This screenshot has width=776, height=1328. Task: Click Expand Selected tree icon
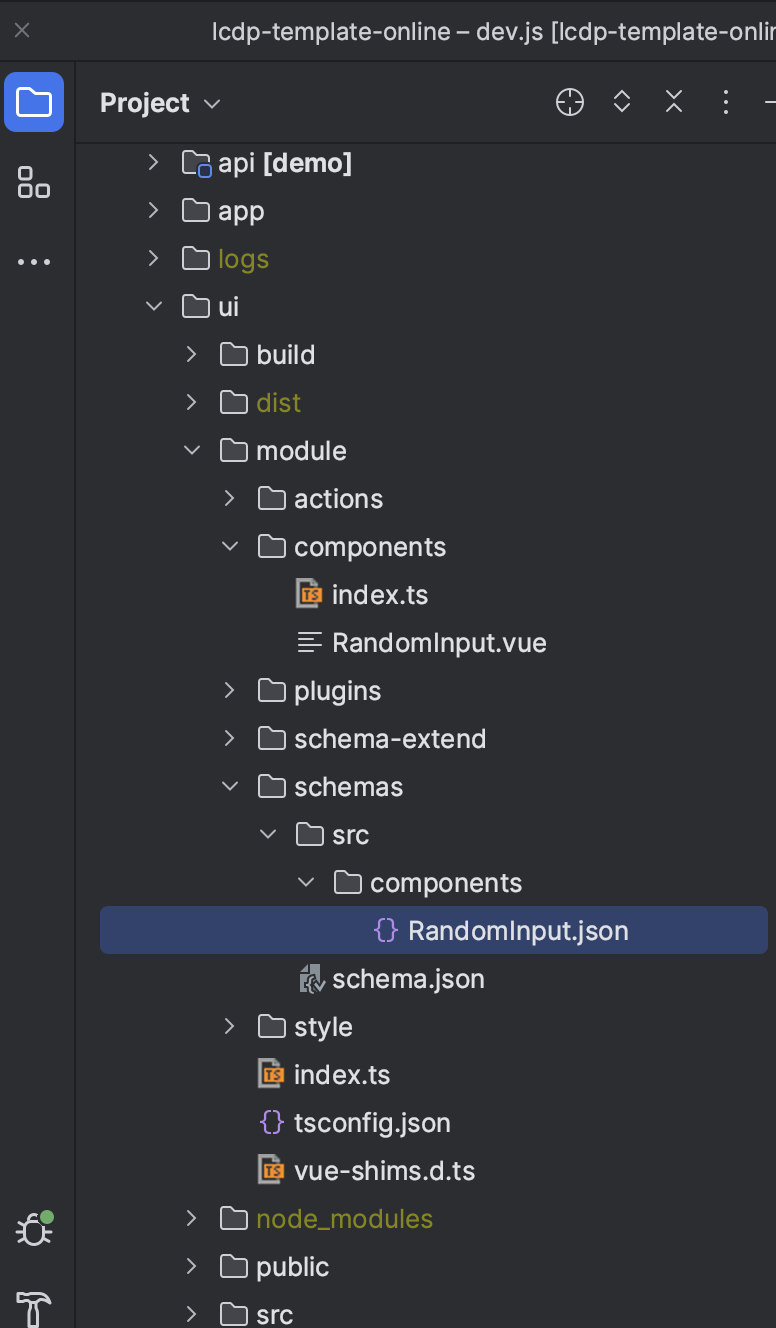622,102
